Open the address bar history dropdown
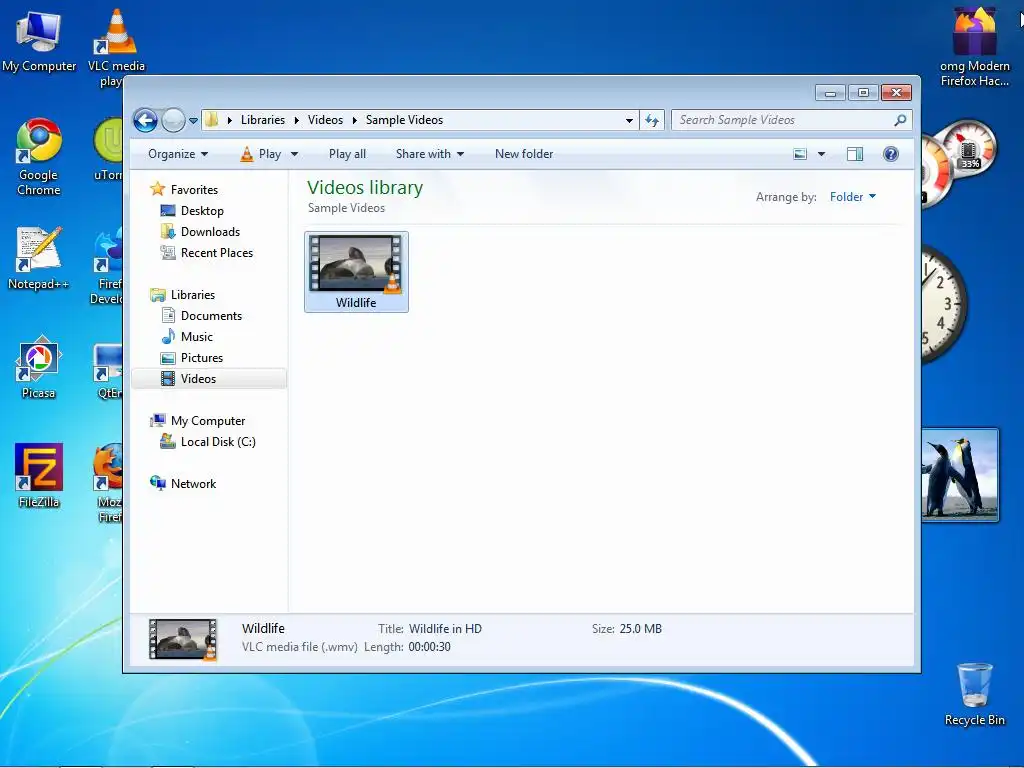Screen dimensions: 1024x768 [x=629, y=120]
